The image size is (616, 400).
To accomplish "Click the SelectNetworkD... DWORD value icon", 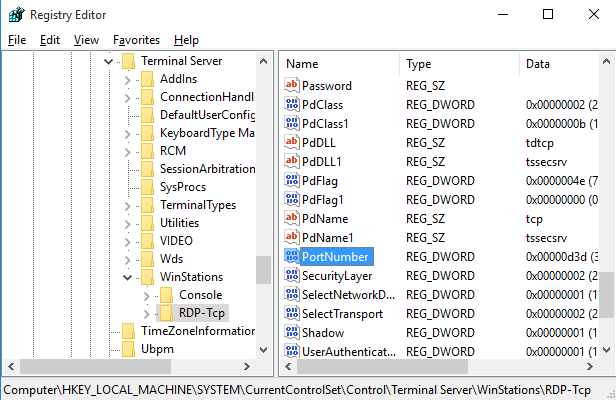I will (292, 294).
